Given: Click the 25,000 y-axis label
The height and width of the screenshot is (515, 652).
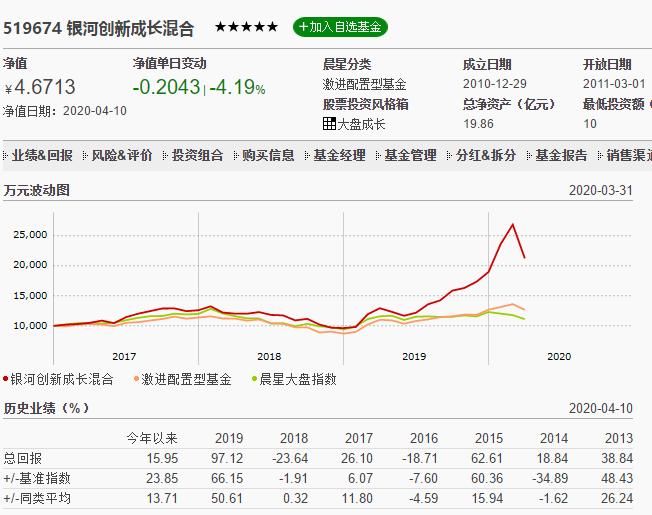Looking at the screenshot, I should point(30,235).
